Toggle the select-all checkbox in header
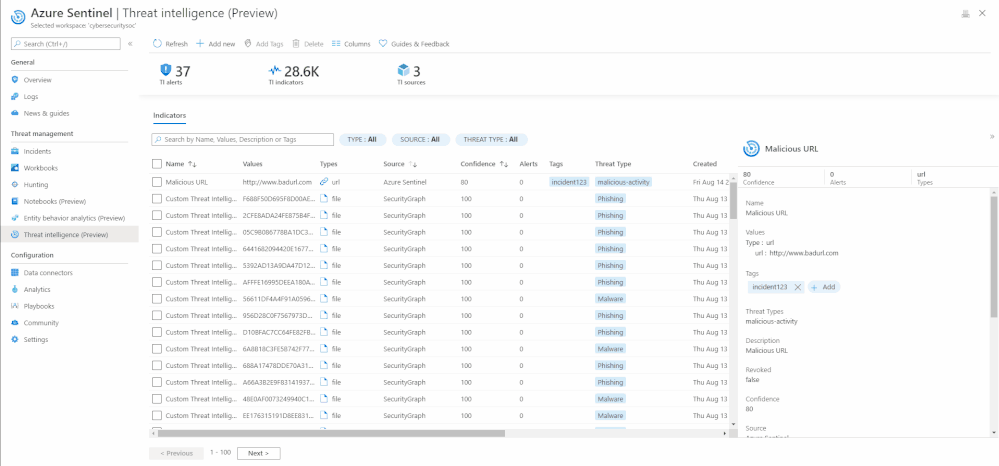 pos(157,164)
